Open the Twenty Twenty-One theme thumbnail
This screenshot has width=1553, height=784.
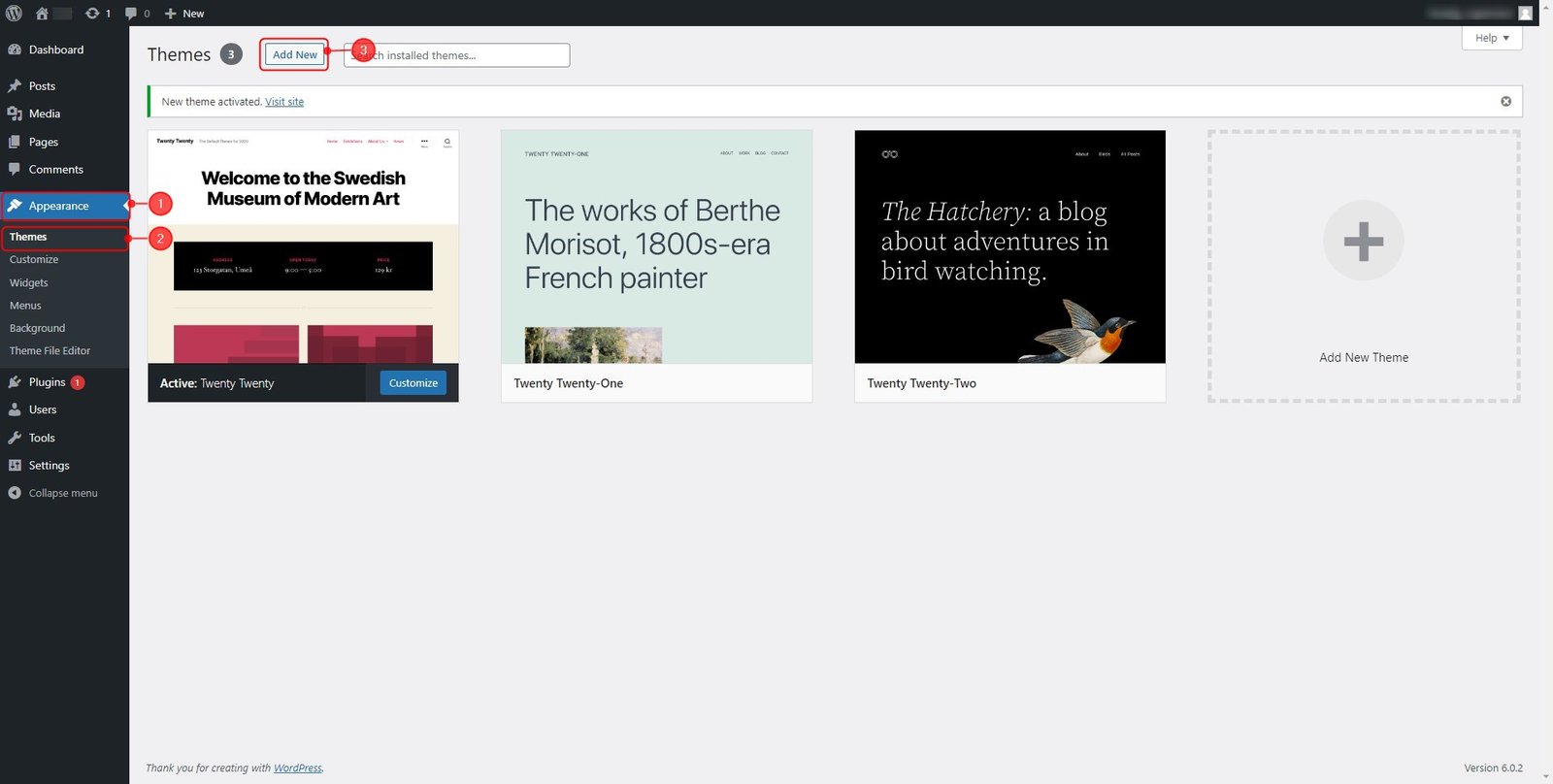pyautogui.click(x=657, y=247)
